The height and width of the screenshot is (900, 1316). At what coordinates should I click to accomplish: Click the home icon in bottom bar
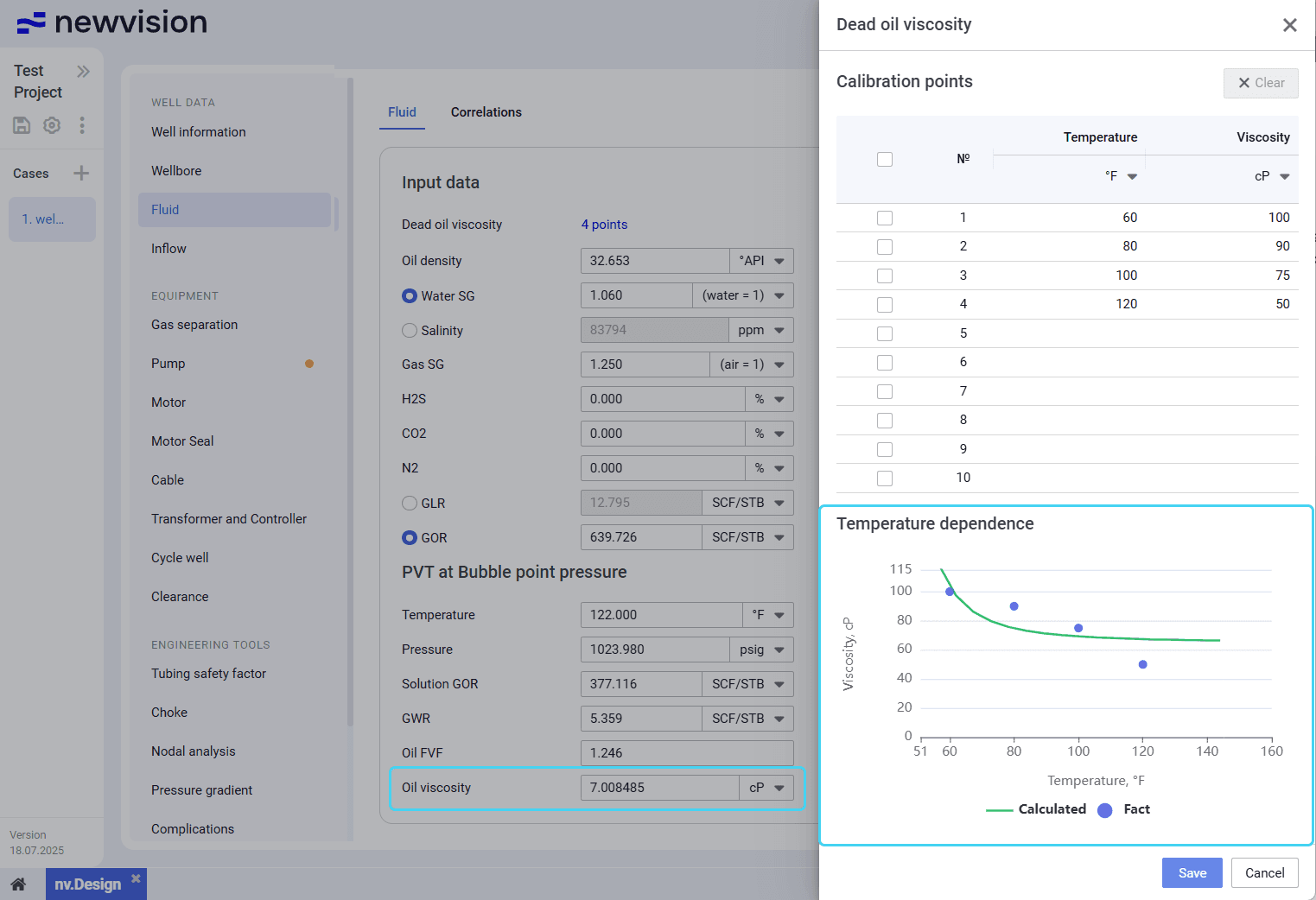(18, 884)
